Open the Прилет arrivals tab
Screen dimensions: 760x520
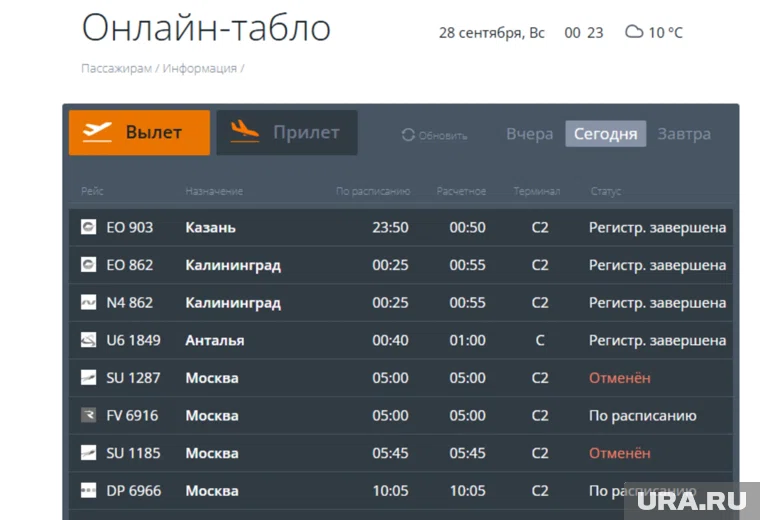click(286, 132)
